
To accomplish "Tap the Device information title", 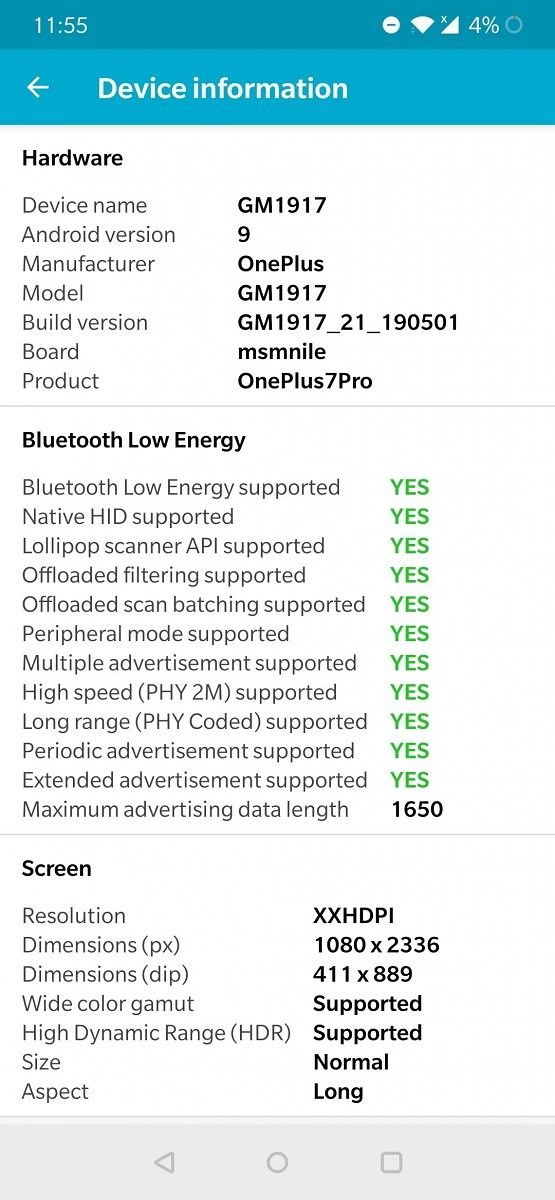I will tap(223, 88).
